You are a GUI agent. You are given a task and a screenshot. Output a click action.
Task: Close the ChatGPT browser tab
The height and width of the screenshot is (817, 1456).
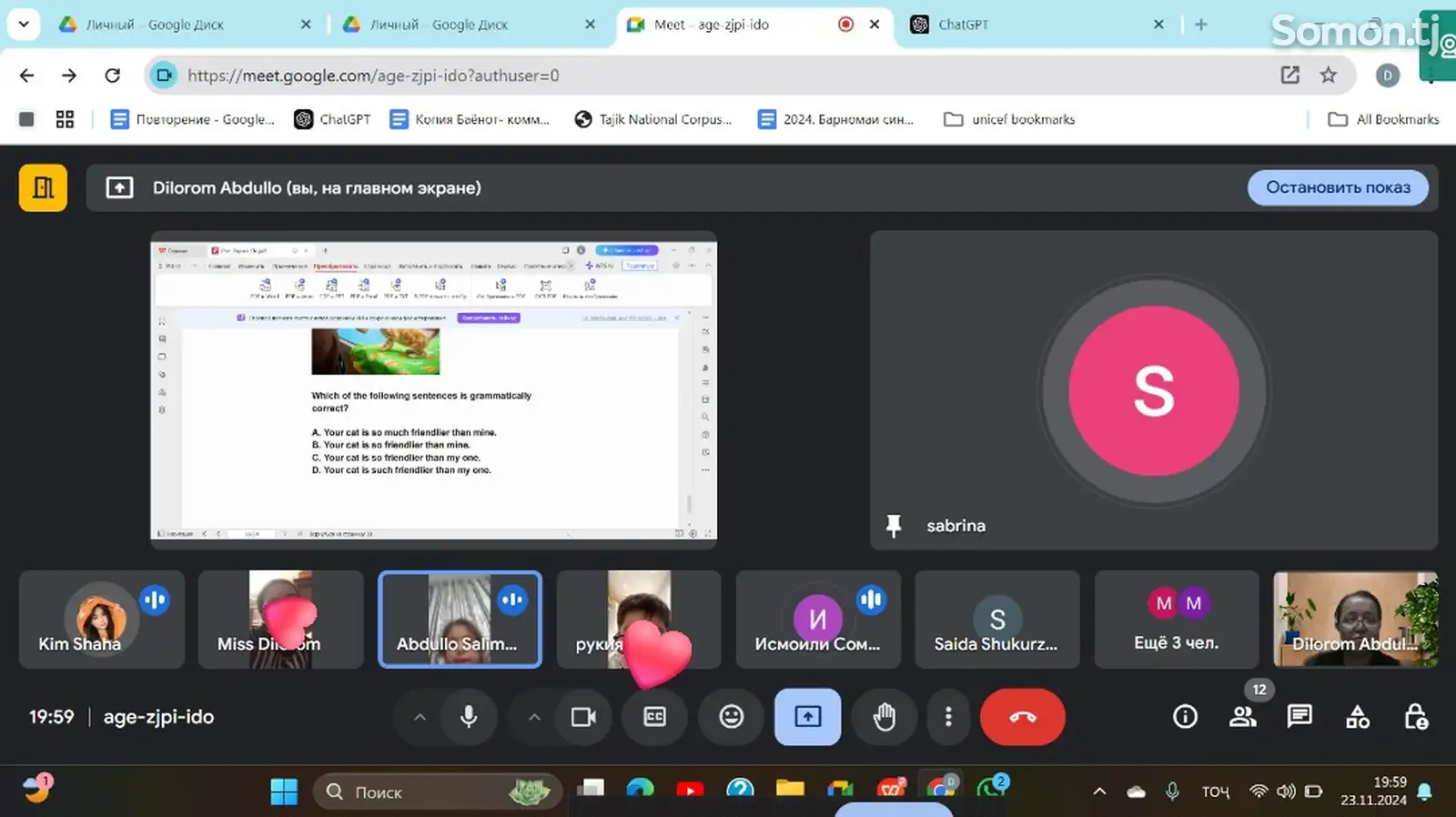click(x=1158, y=25)
